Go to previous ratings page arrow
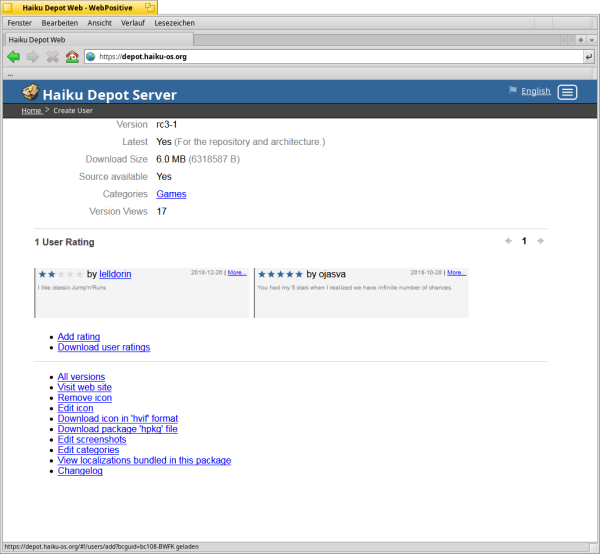The image size is (600, 554). [507, 241]
